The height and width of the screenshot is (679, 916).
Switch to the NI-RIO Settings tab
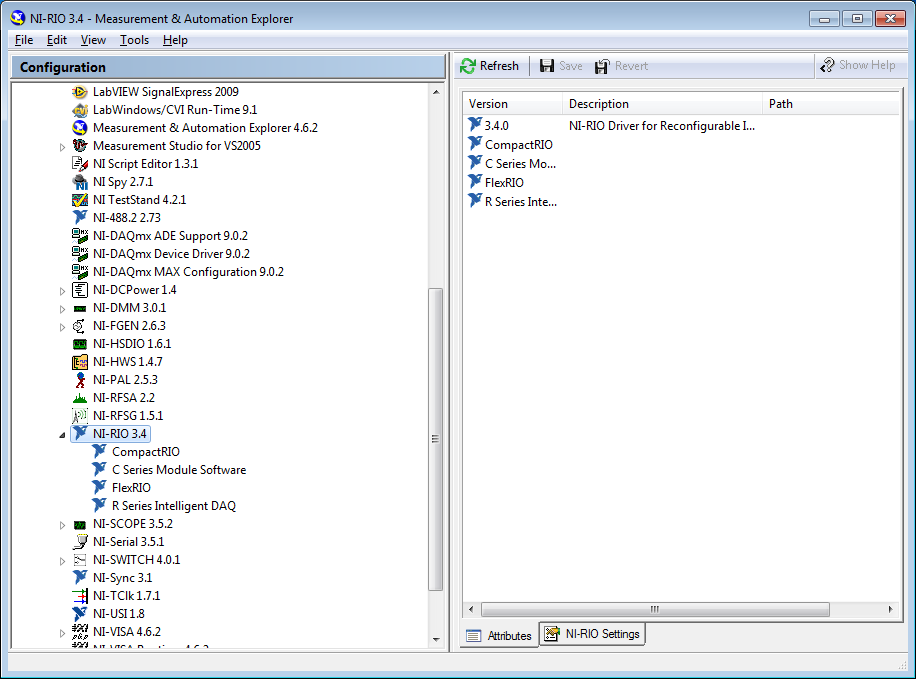click(x=592, y=634)
